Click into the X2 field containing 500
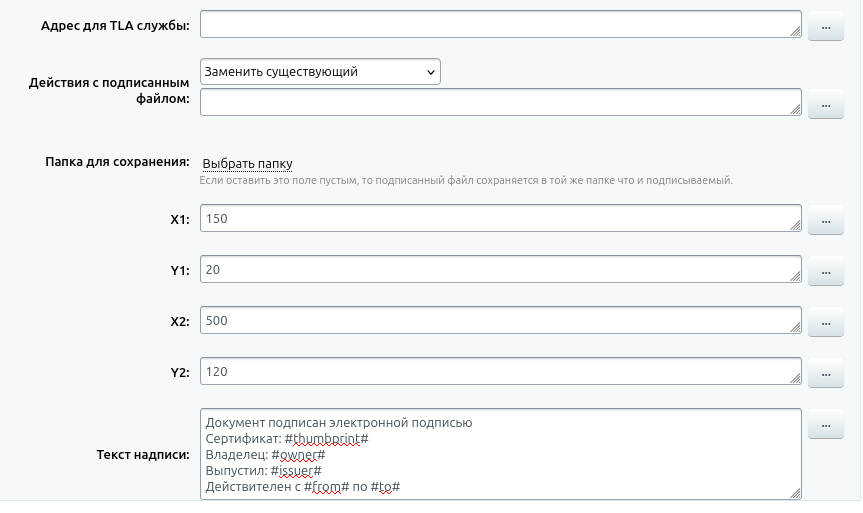This screenshot has height=513, width=863. click(500, 320)
